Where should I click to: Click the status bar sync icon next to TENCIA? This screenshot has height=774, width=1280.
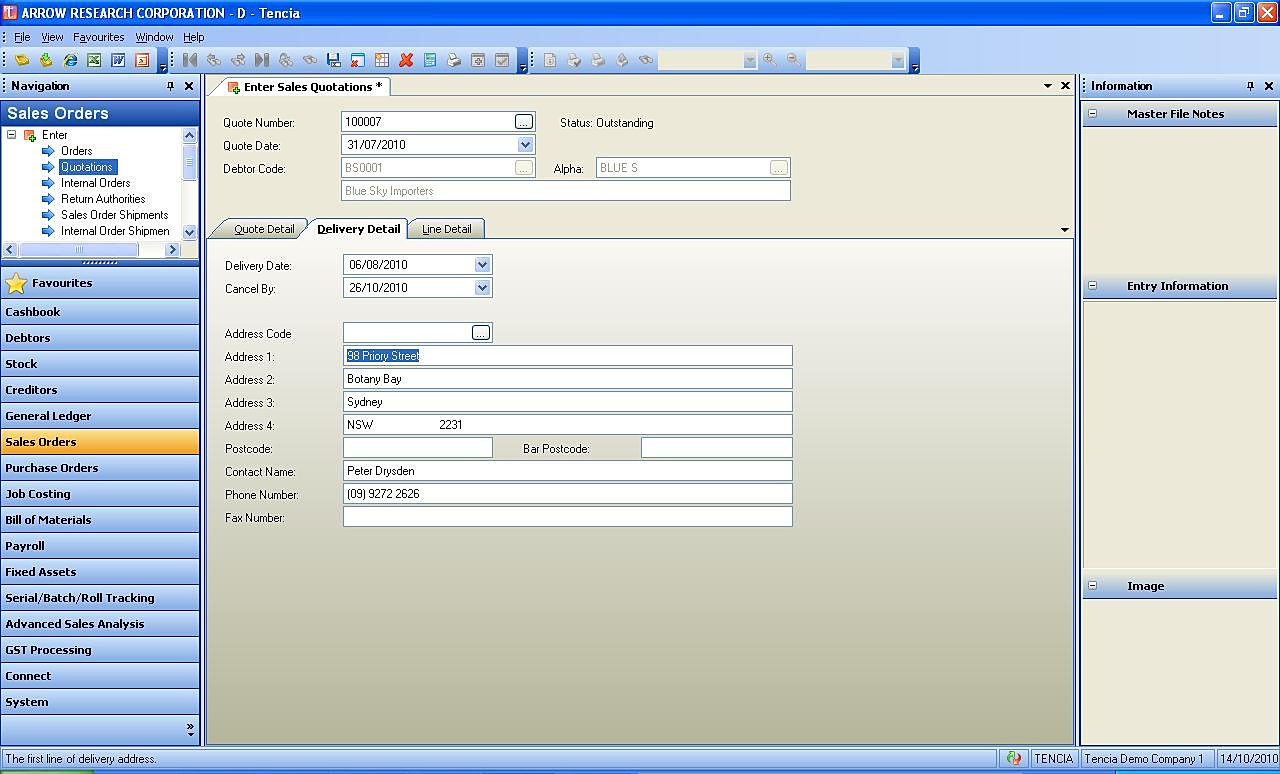(x=1014, y=759)
